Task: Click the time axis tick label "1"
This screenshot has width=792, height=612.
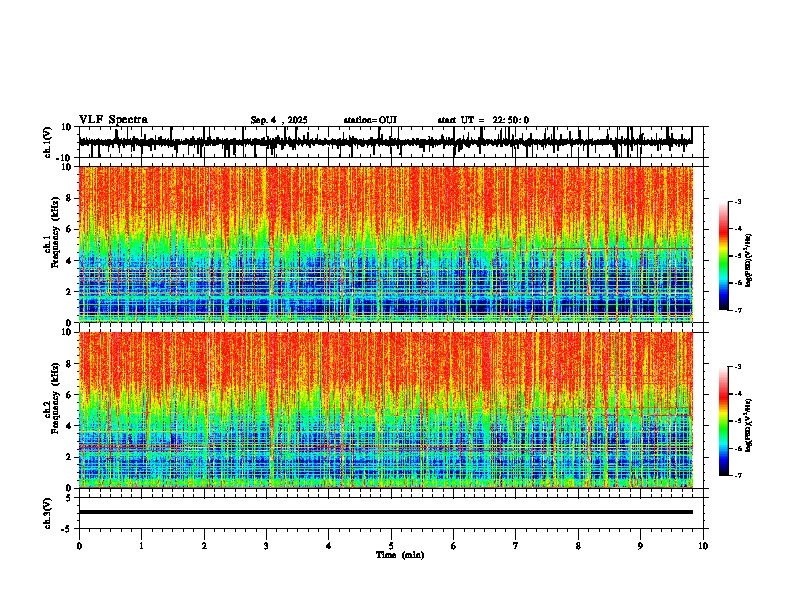Action: pyautogui.click(x=141, y=546)
